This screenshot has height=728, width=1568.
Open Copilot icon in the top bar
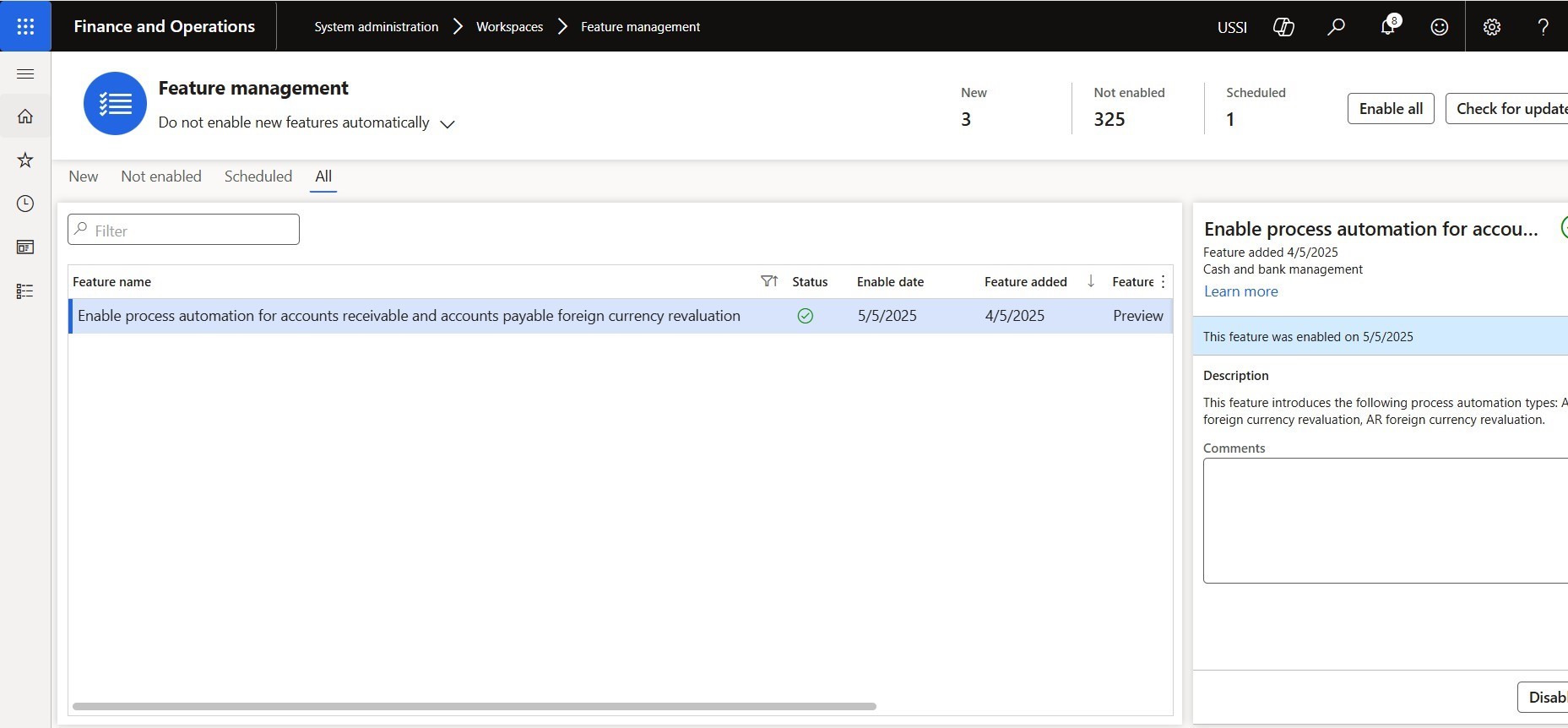click(x=1283, y=27)
